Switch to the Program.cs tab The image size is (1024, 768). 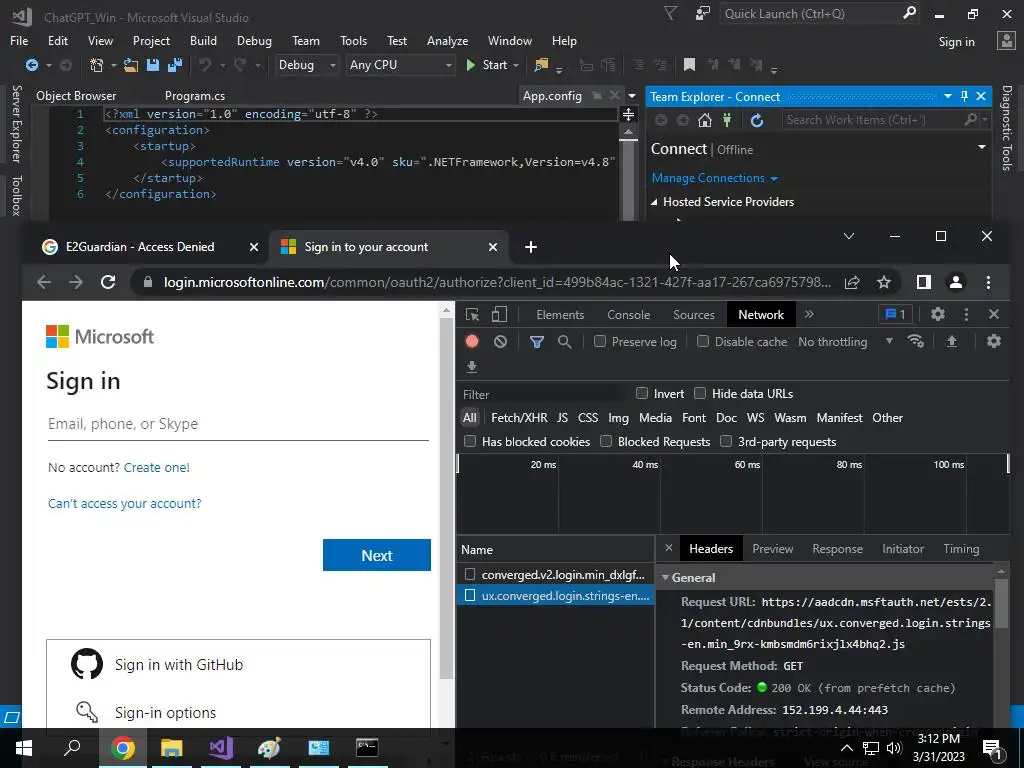tap(195, 96)
